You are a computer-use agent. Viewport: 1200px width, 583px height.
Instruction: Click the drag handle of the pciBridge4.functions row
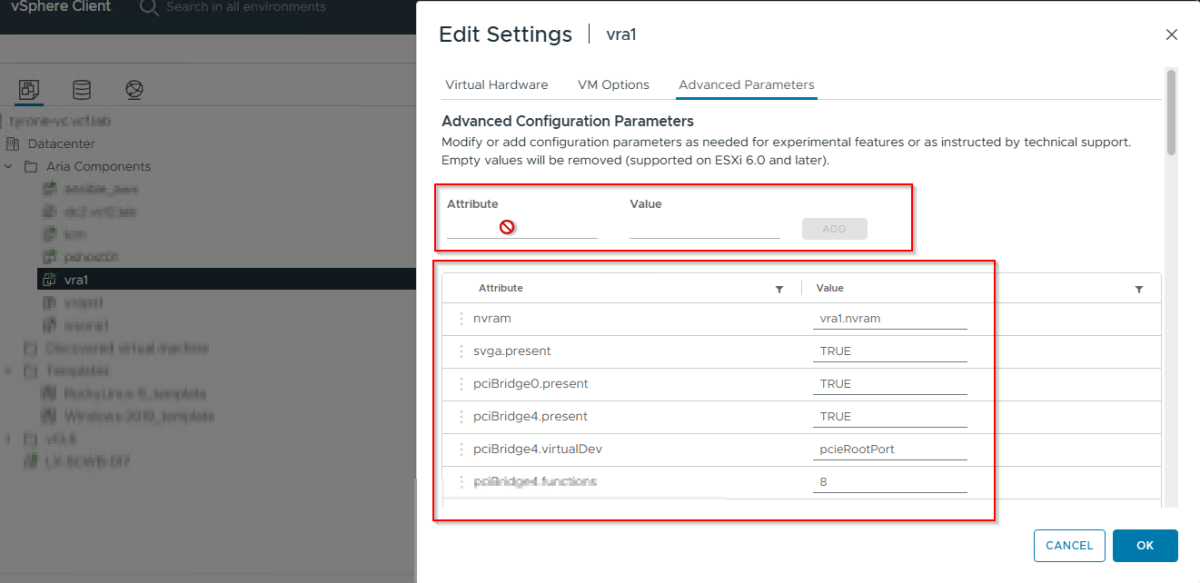click(461, 482)
